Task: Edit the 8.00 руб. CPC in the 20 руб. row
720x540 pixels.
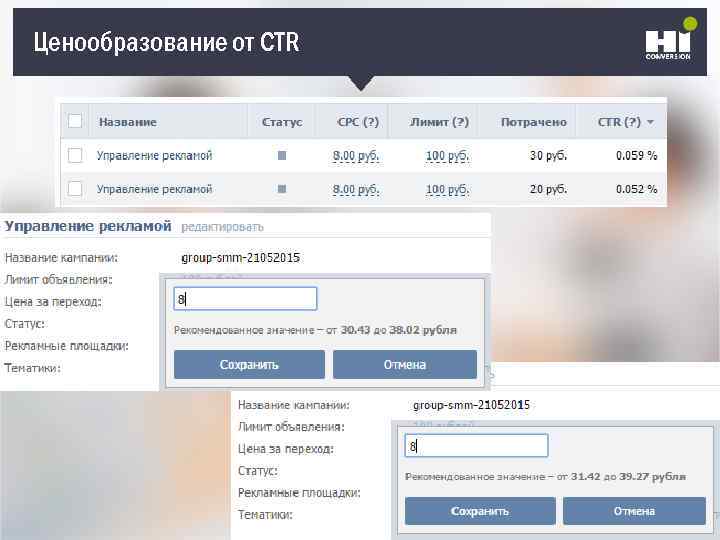Action: [356, 190]
